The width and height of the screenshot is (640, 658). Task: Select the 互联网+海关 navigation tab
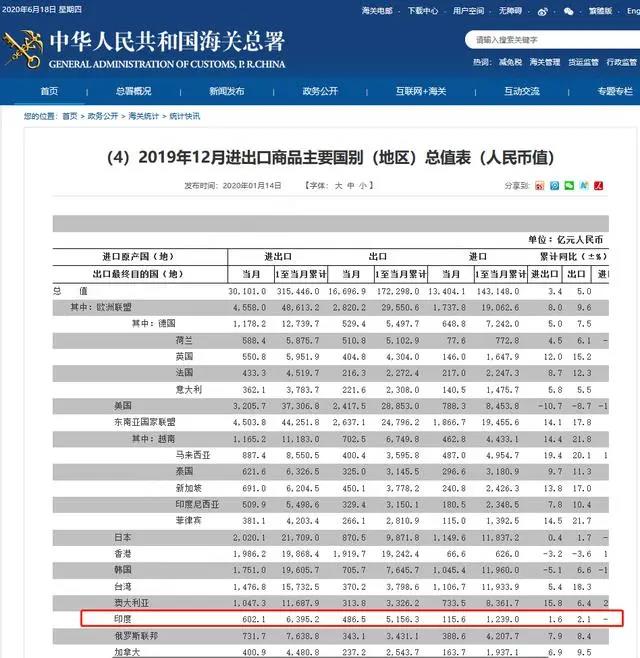tap(420, 91)
